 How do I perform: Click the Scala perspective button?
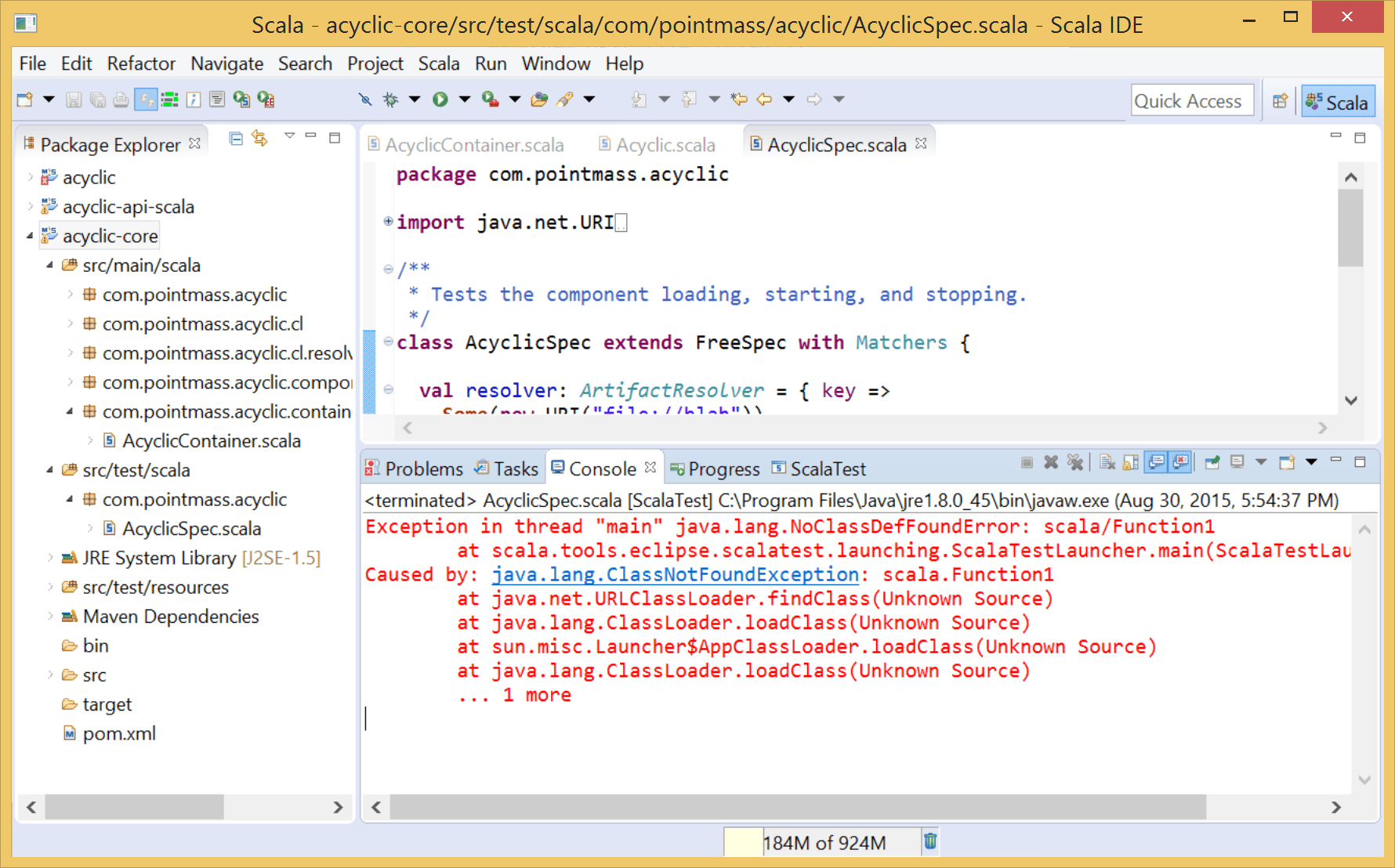pyautogui.click(x=1338, y=102)
